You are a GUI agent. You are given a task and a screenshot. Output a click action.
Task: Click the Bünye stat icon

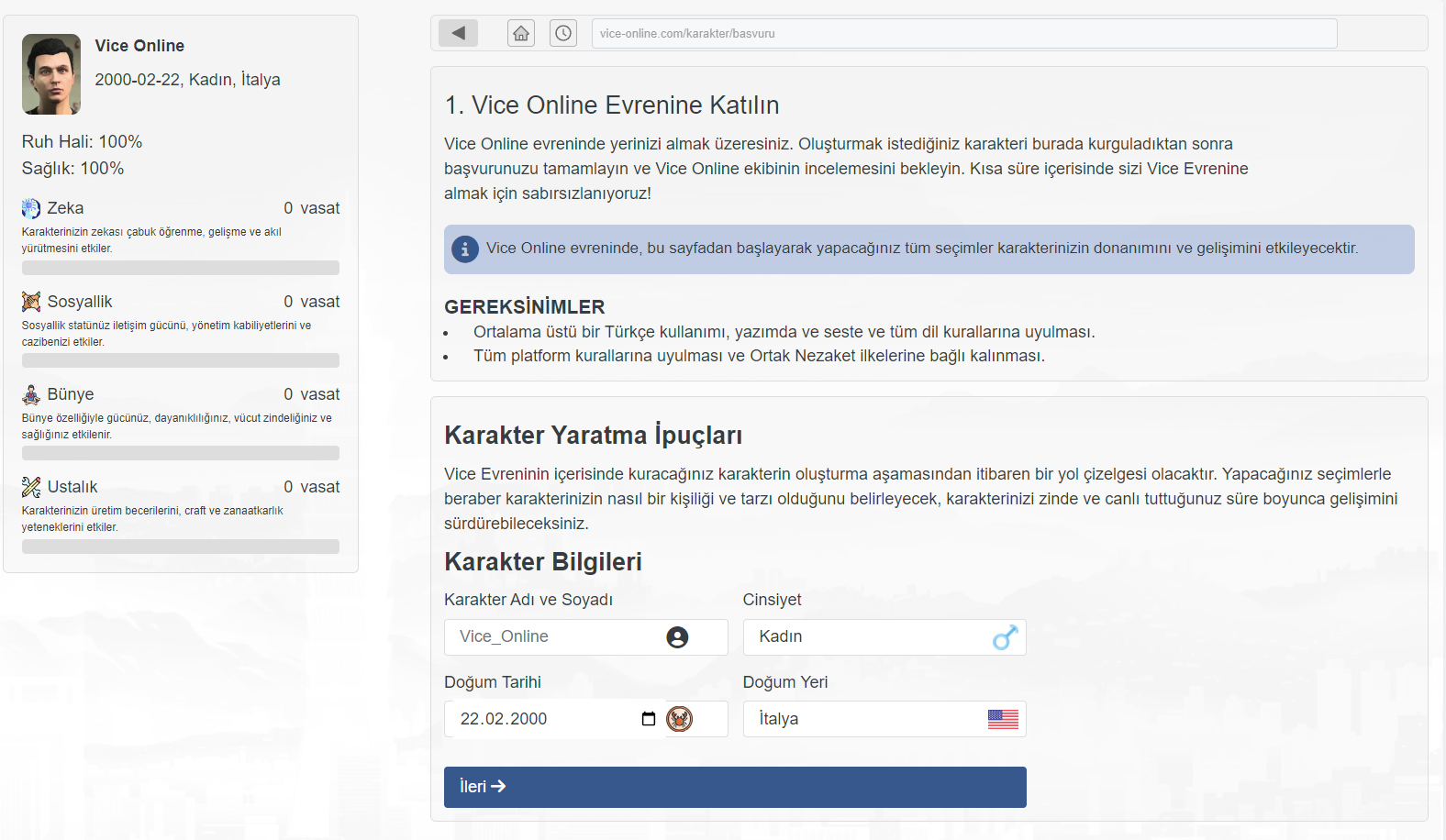[x=31, y=394]
